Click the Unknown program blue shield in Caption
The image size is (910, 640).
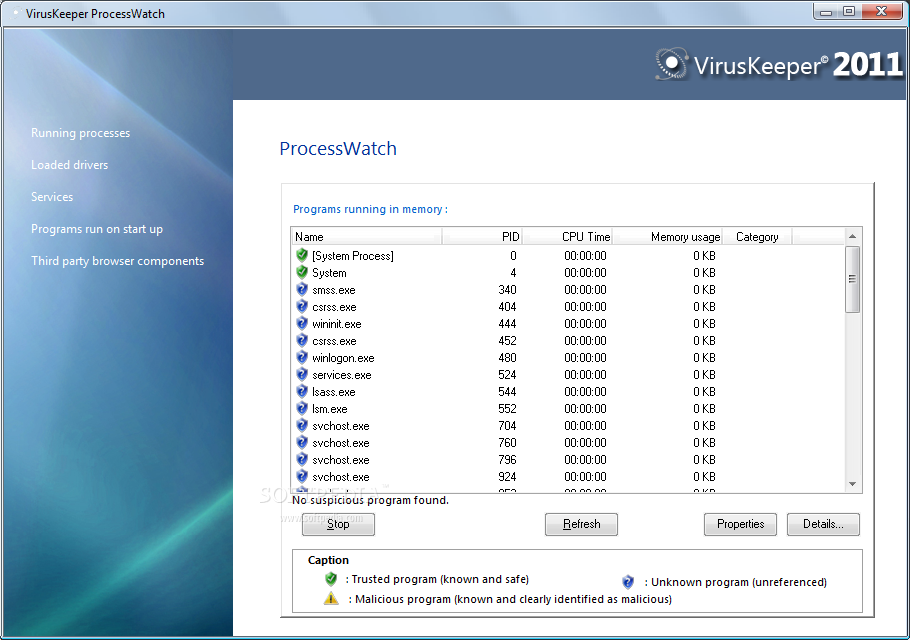(628, 581)
